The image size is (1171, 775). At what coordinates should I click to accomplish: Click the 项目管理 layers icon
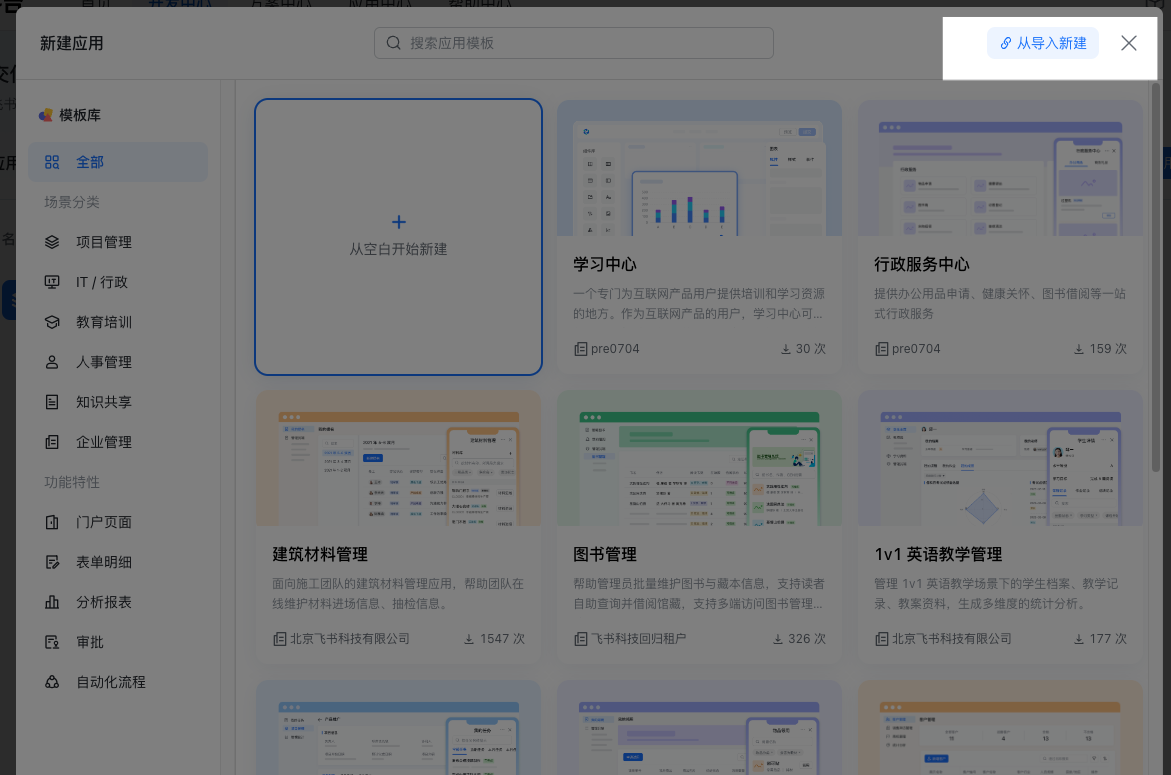[x=52, y=242]
